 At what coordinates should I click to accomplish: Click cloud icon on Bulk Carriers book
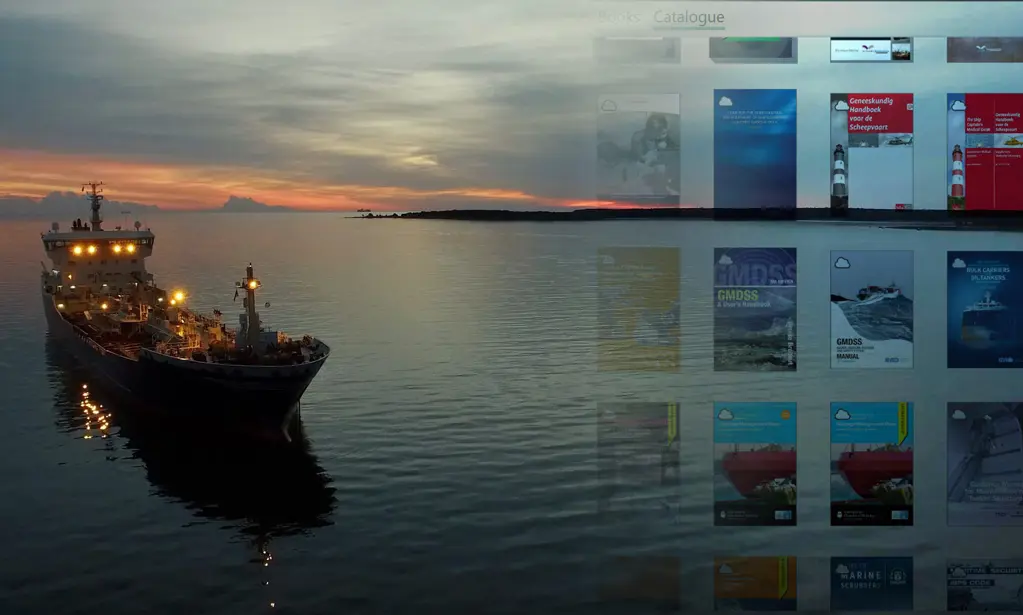(957, 262)
